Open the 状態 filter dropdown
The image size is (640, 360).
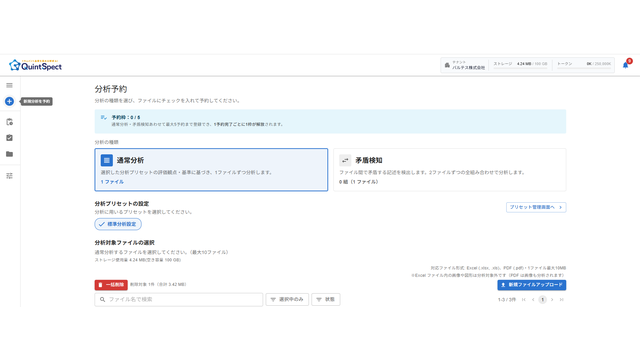[x=326, y=299]
